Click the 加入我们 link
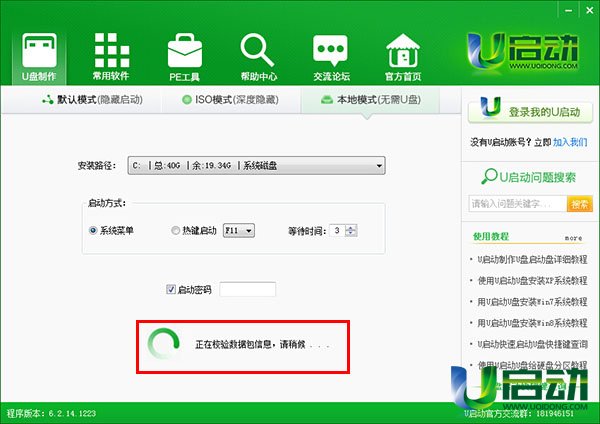The height and width of the screenshot is (424, 600). pyautogui.click(x=570, y=142)
